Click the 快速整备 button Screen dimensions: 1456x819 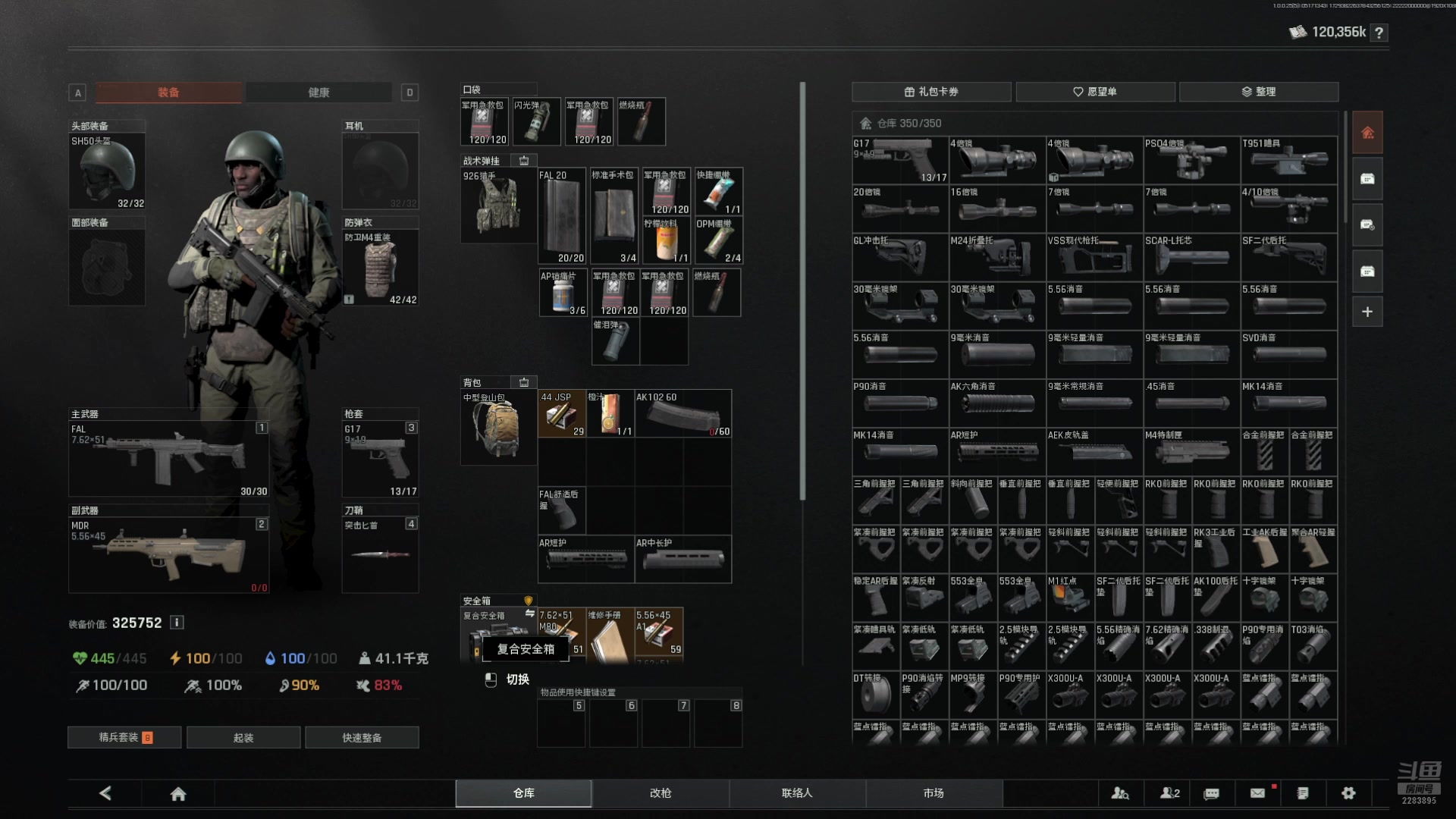[362, 737]
